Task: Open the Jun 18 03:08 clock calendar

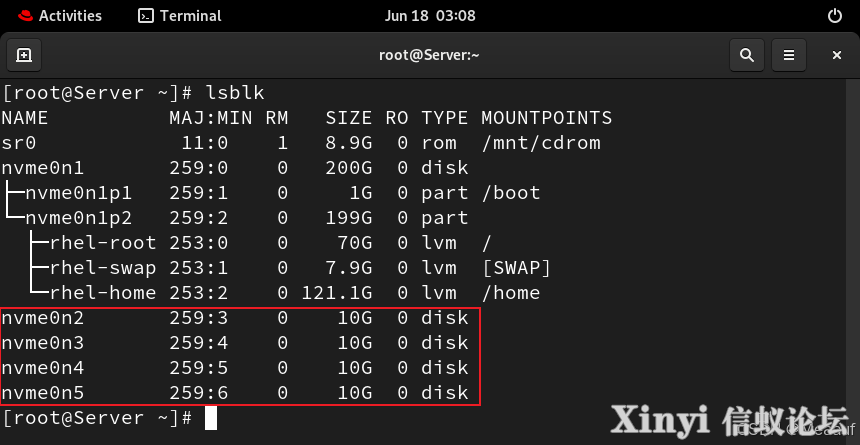Action: click(x=430, y=16)
